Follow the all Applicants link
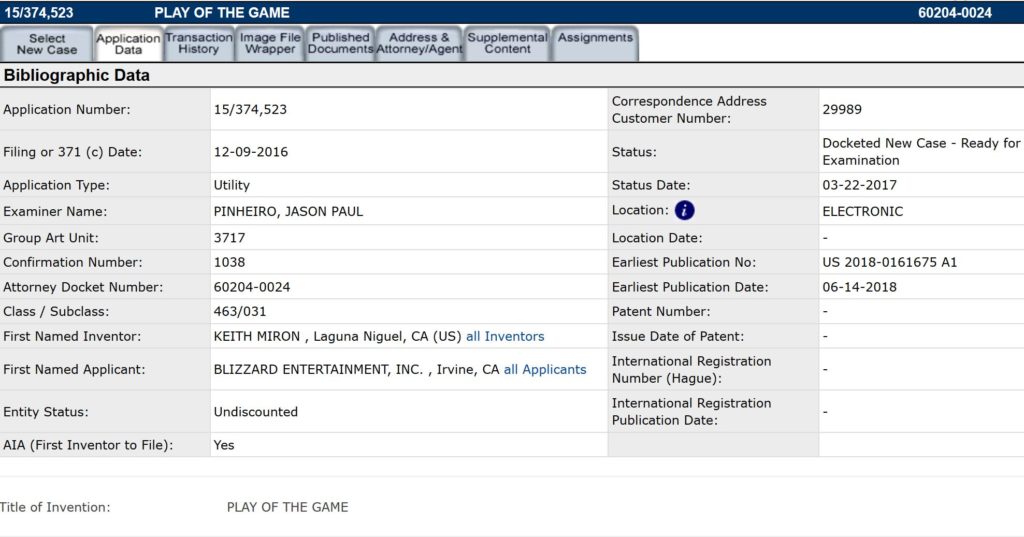Viewport: 1024px width, 537px height. 544,370
